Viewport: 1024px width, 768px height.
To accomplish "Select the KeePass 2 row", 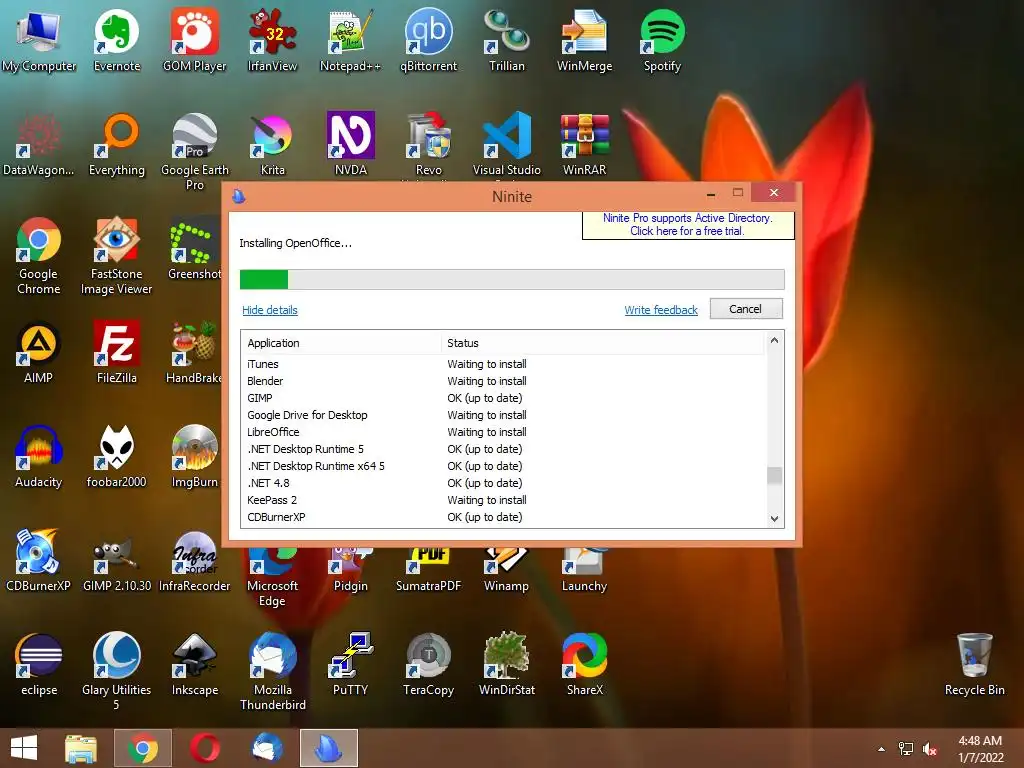I will click(503, 500).
